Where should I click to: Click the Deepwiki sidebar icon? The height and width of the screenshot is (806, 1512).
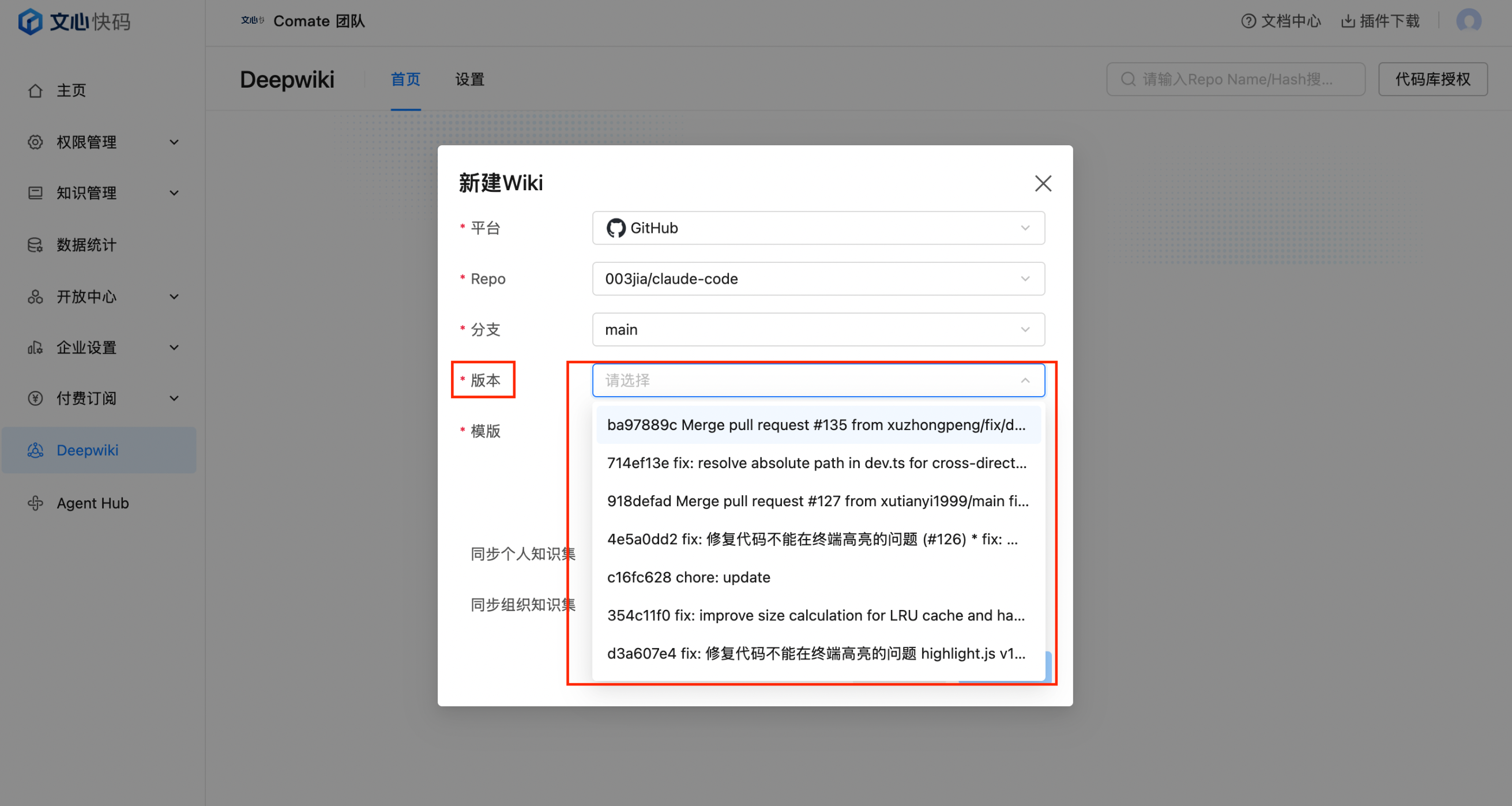pyautogui.click(x=35, y=450)
